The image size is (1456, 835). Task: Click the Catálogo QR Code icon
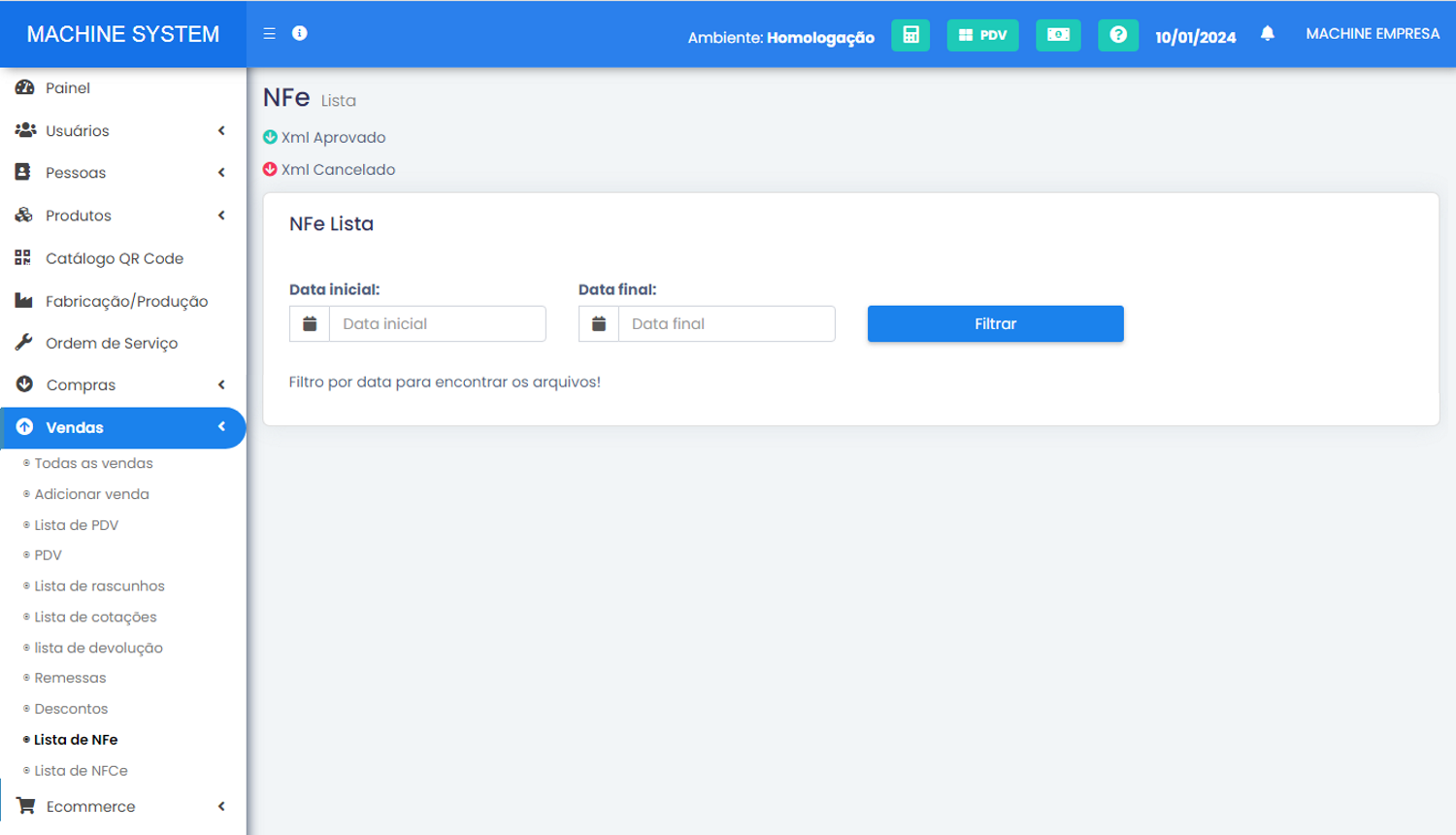tap(23, 257)
